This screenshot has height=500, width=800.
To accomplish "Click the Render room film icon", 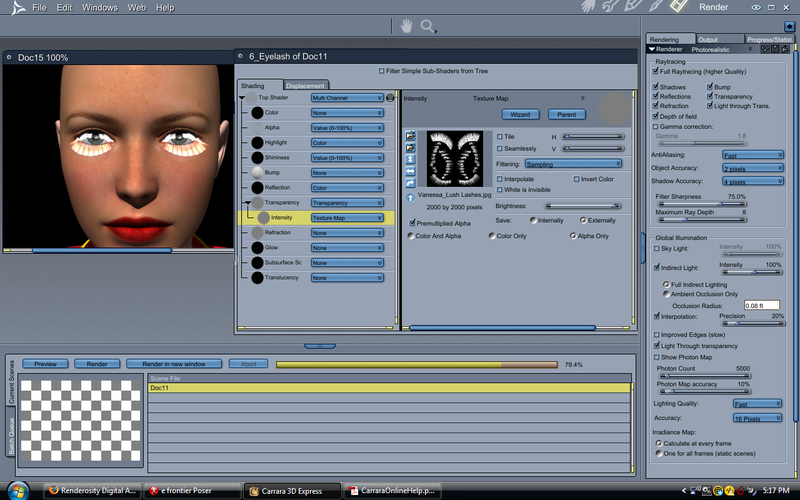I will tap(677, 7).
